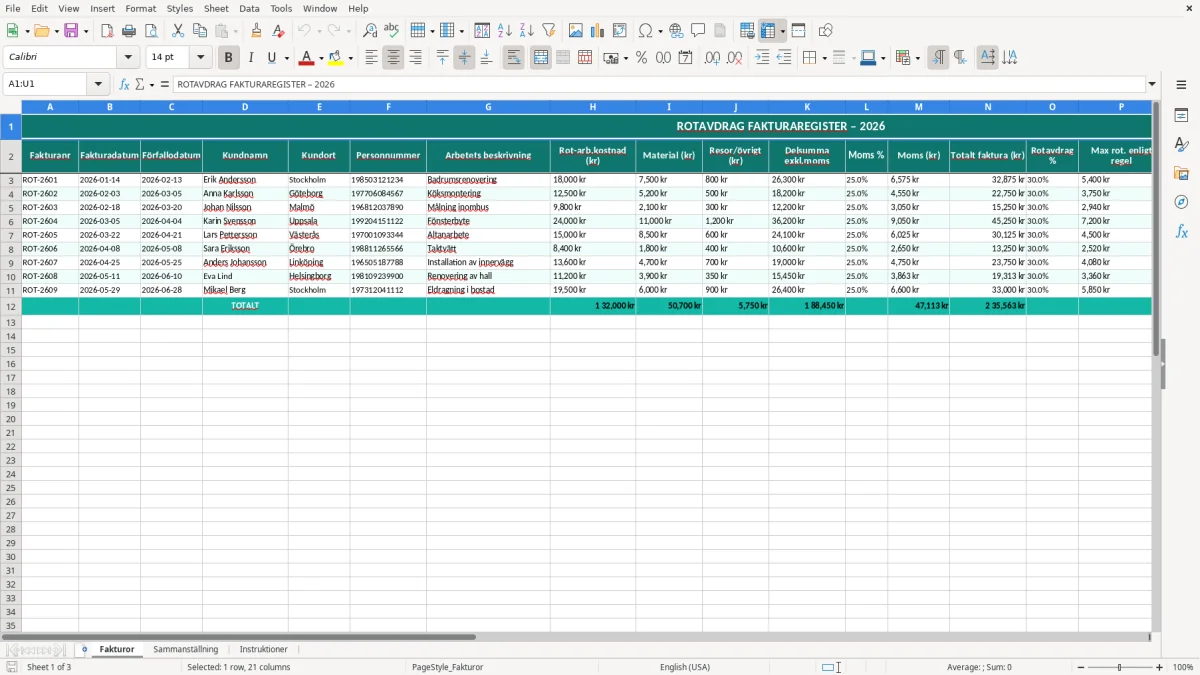Click the zoom slider in status bar
1200x675 pixels.
tap(1119, 667)
